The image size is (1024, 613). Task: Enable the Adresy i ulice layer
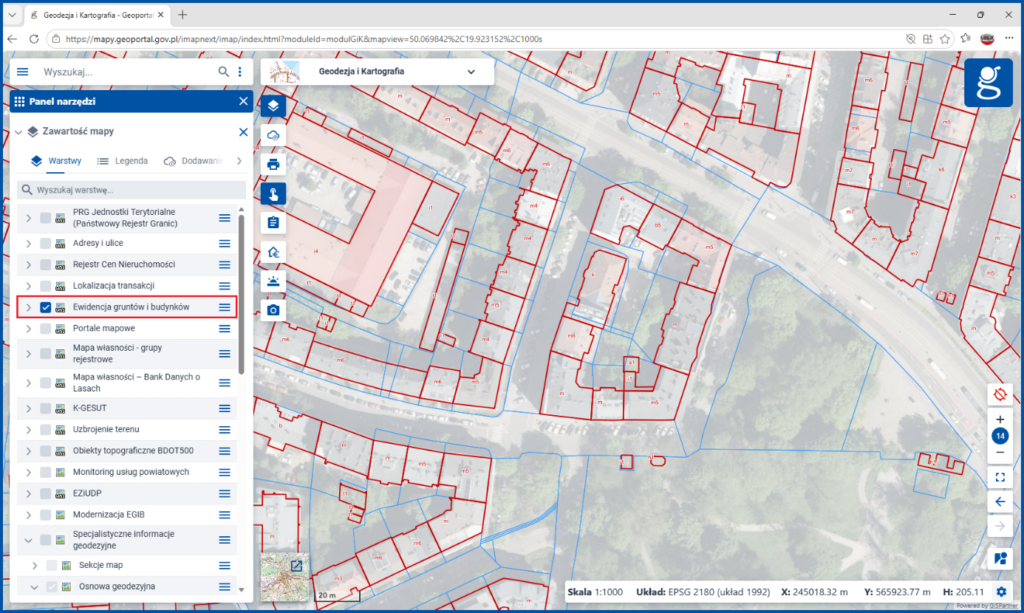pyautogui.click(x=46, y=244)
